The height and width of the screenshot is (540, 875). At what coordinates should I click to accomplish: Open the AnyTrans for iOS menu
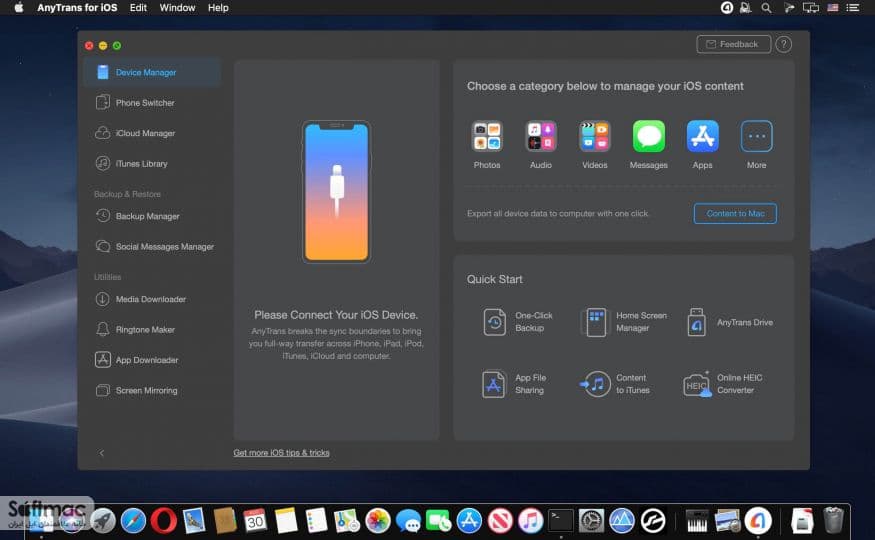(77, 8)
